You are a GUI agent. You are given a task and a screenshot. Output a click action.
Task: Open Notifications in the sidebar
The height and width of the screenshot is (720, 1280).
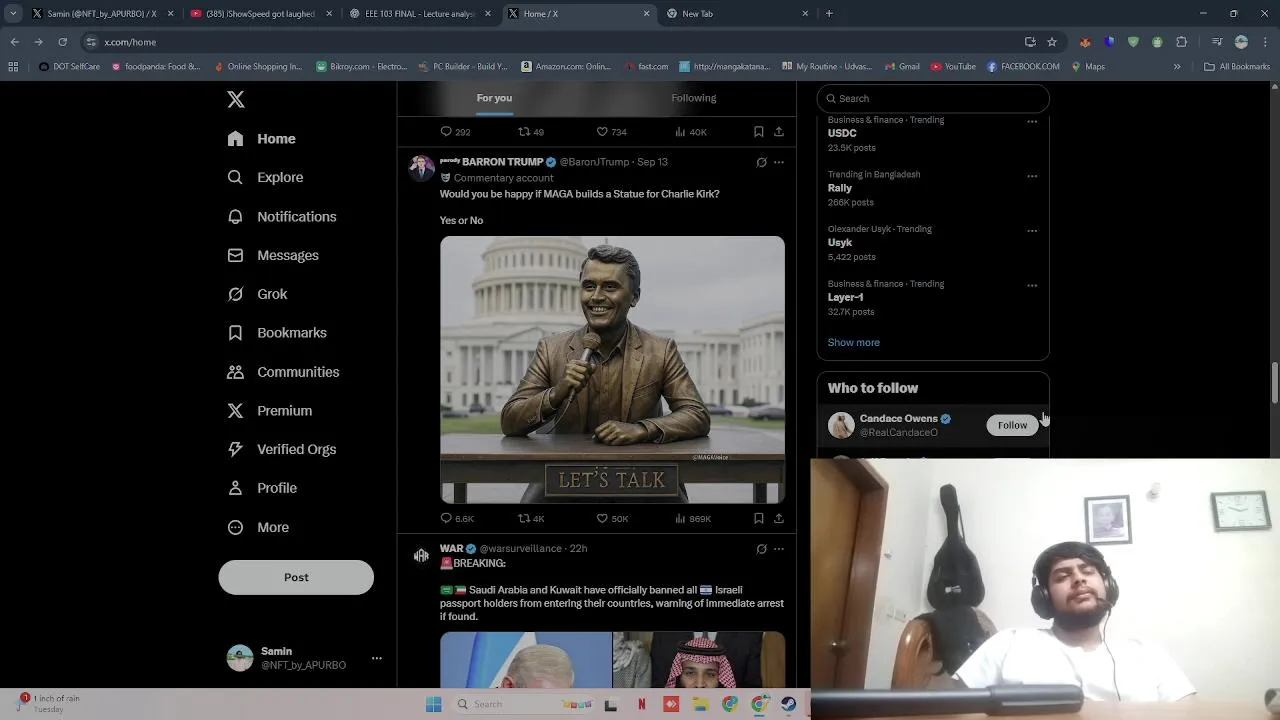pos(282,216)
